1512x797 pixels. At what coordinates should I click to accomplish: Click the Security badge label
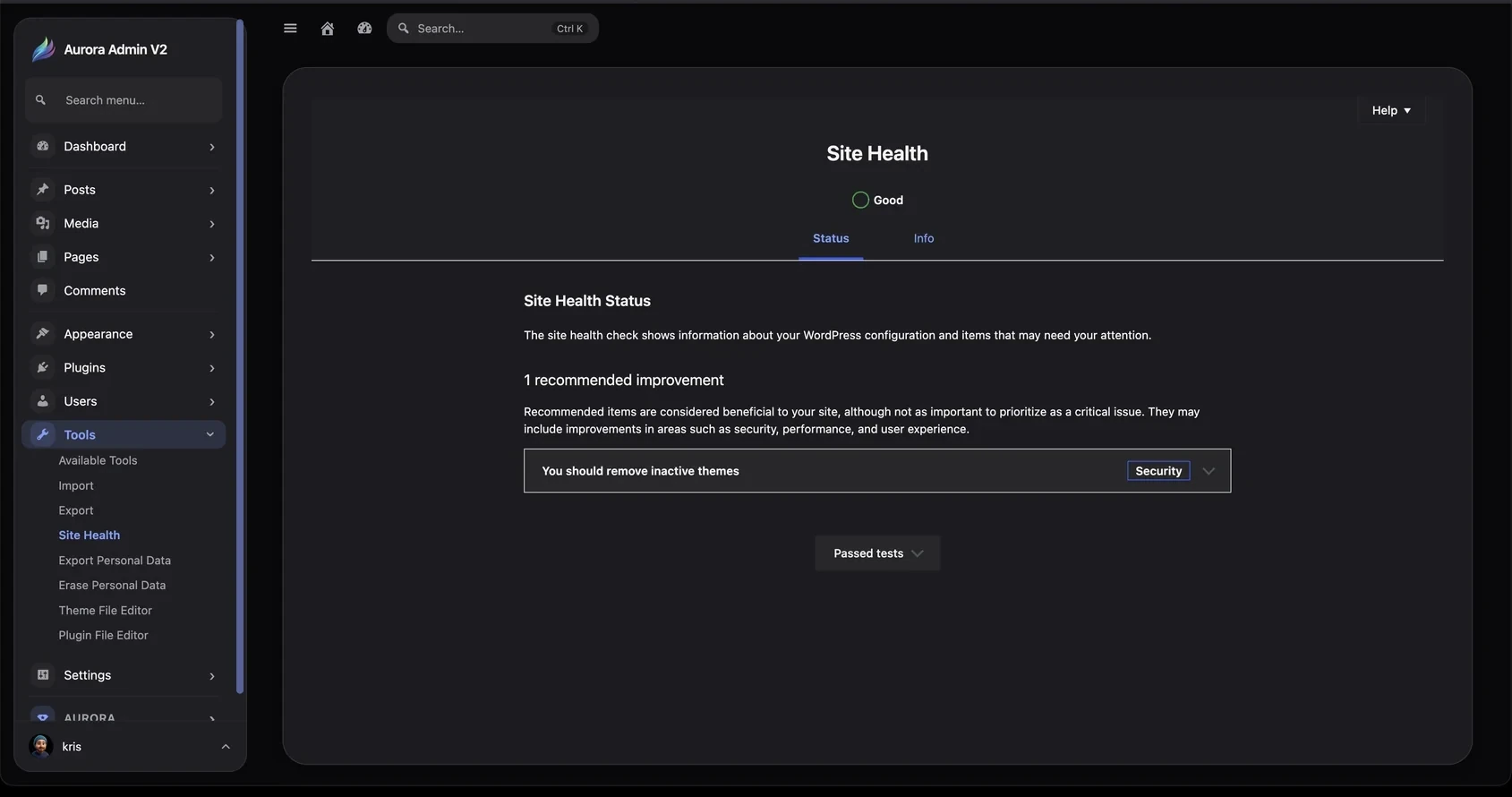(1158, 471)
